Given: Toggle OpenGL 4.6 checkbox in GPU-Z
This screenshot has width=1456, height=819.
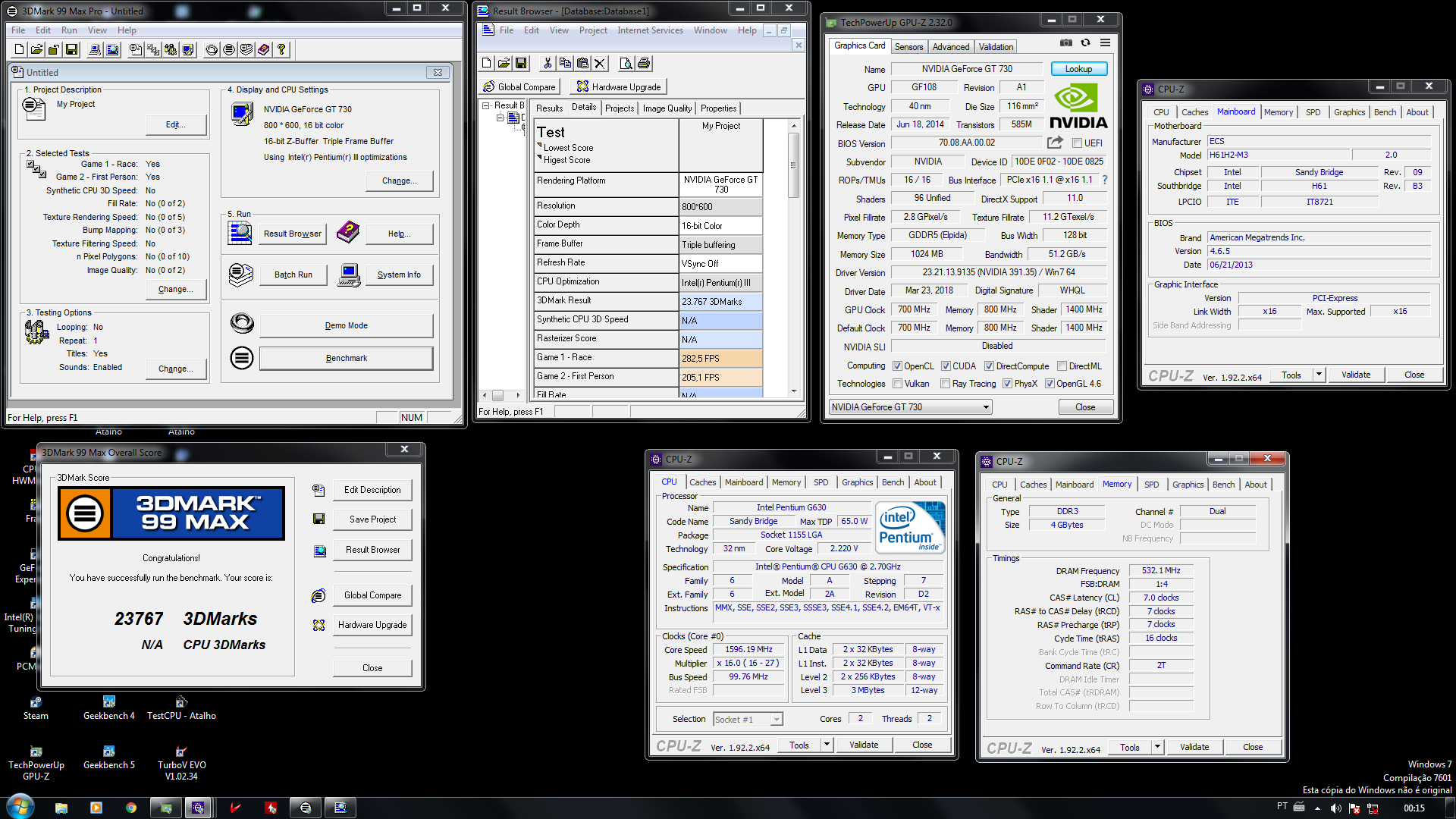Looking at the screenshot, I should [x=1050, y=384].
